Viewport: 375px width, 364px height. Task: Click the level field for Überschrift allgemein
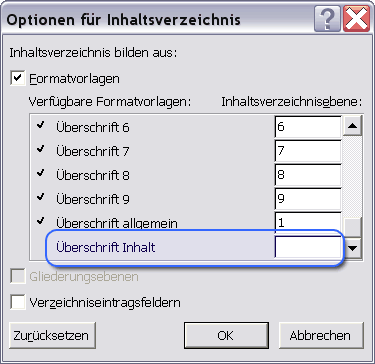(308, 223)
